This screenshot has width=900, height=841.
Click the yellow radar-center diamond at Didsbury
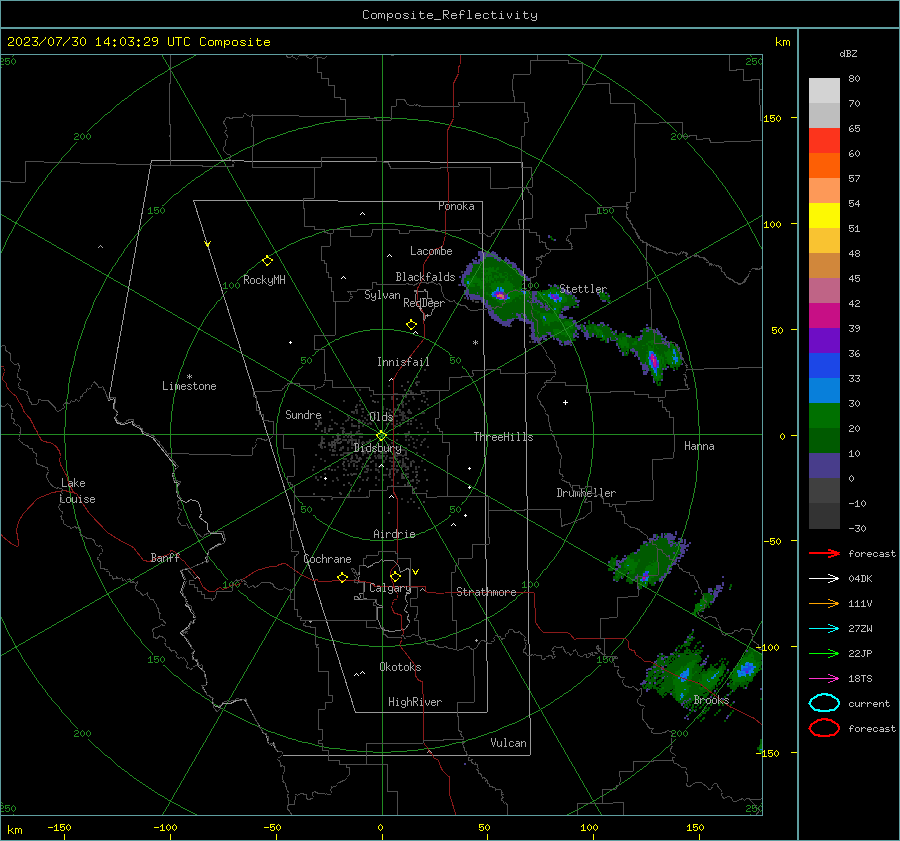pyautogui.click(x=381, y=436)
